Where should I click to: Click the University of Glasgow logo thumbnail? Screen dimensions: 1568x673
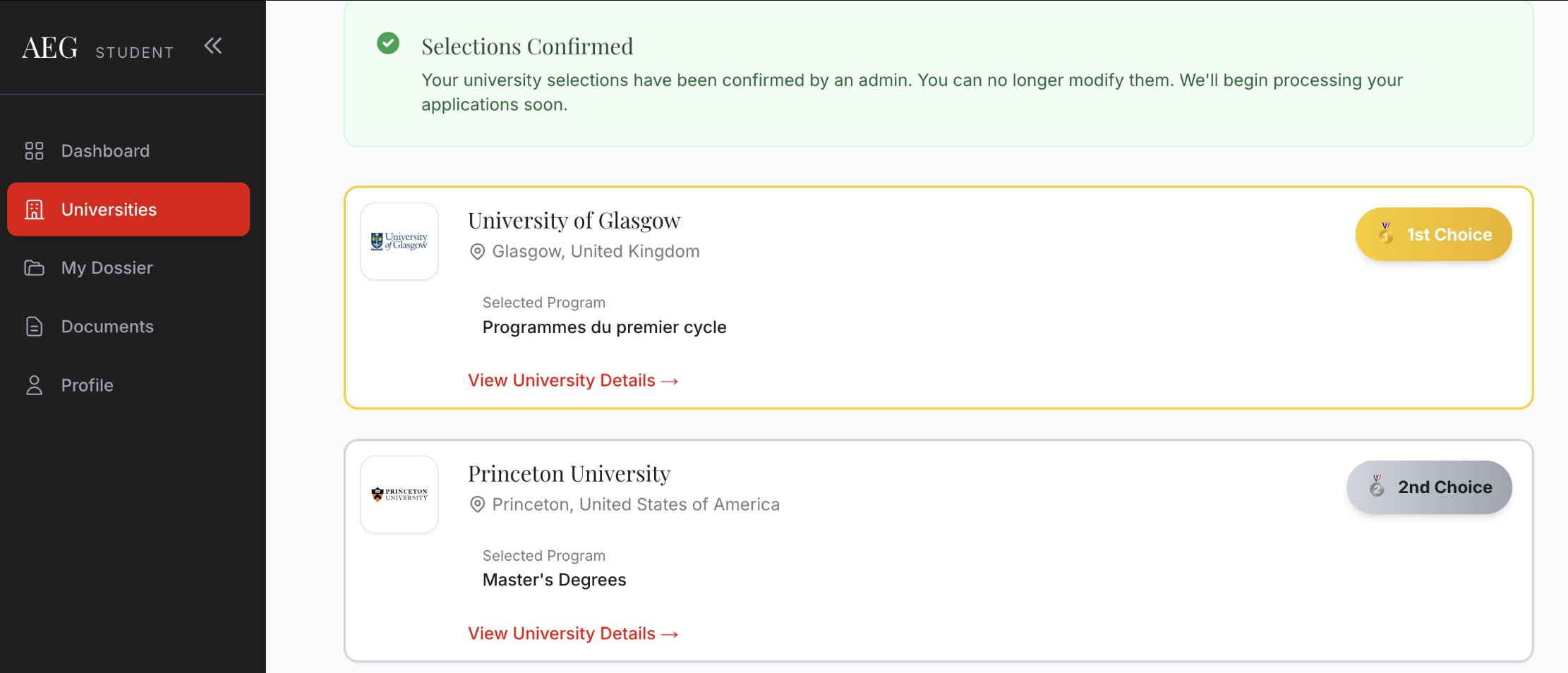[399, 241]
